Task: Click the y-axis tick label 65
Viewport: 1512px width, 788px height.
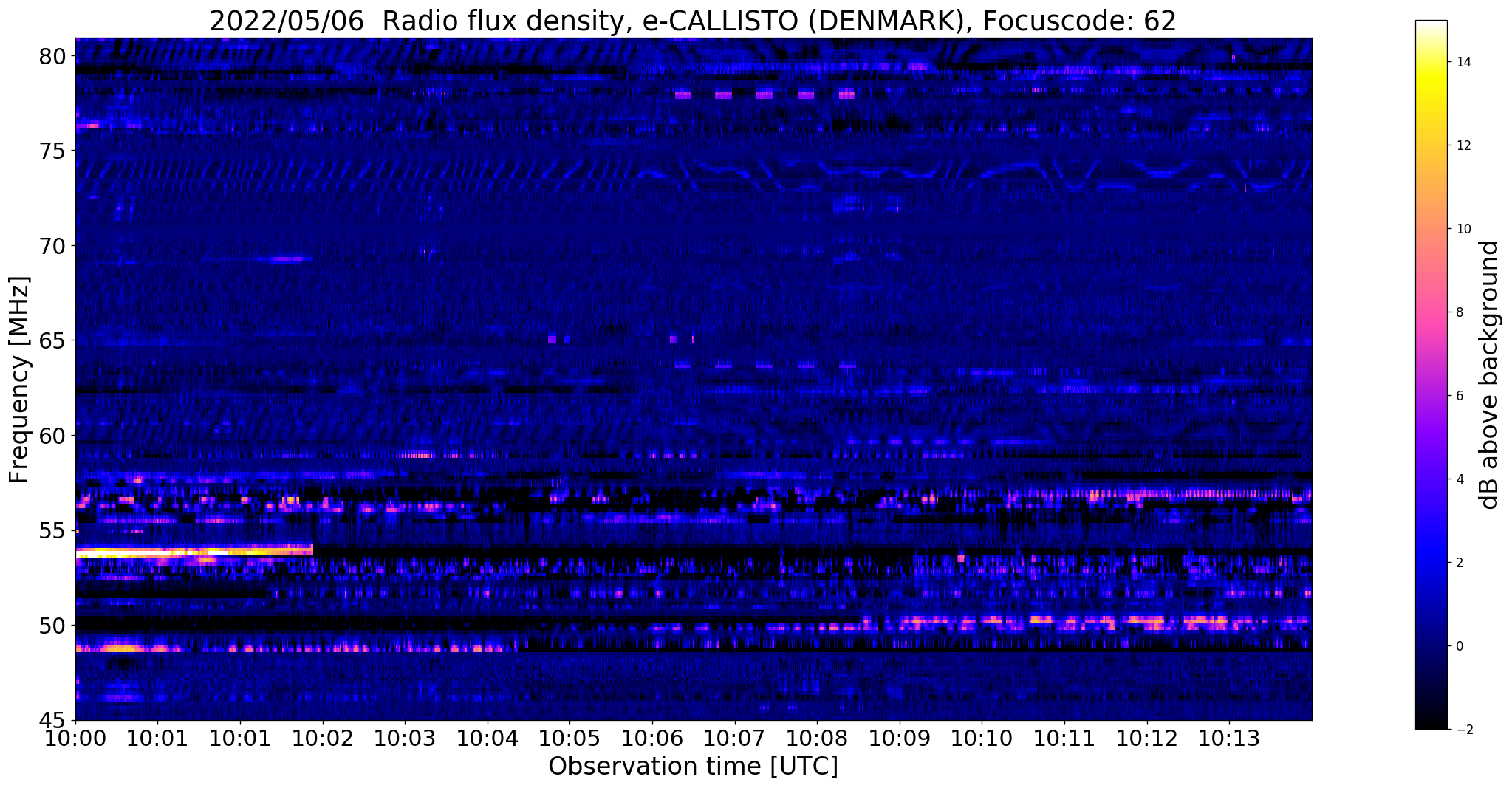Action: 52,341
